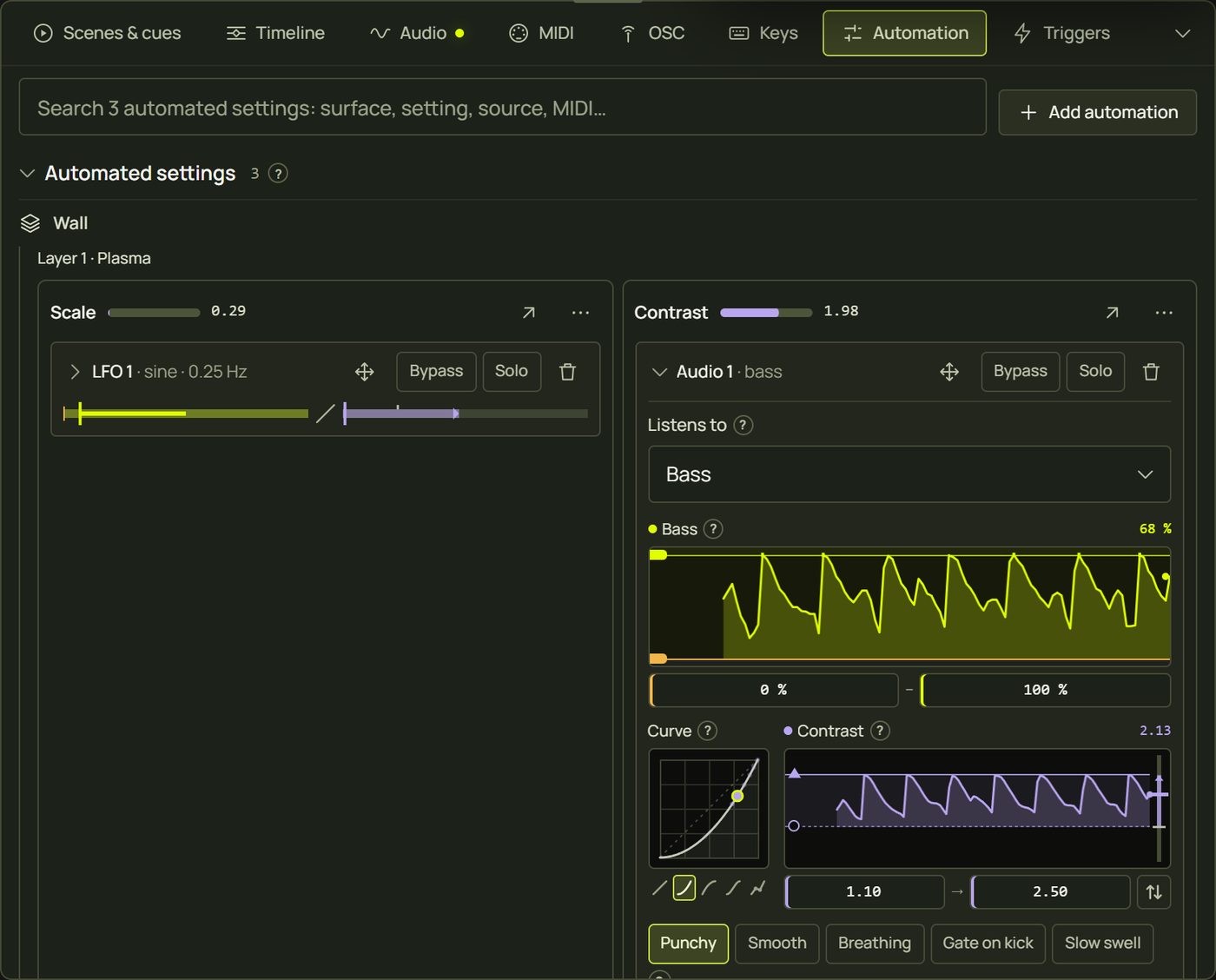
Task: Swap the Contrast output range values
Action: (1153, 892)
